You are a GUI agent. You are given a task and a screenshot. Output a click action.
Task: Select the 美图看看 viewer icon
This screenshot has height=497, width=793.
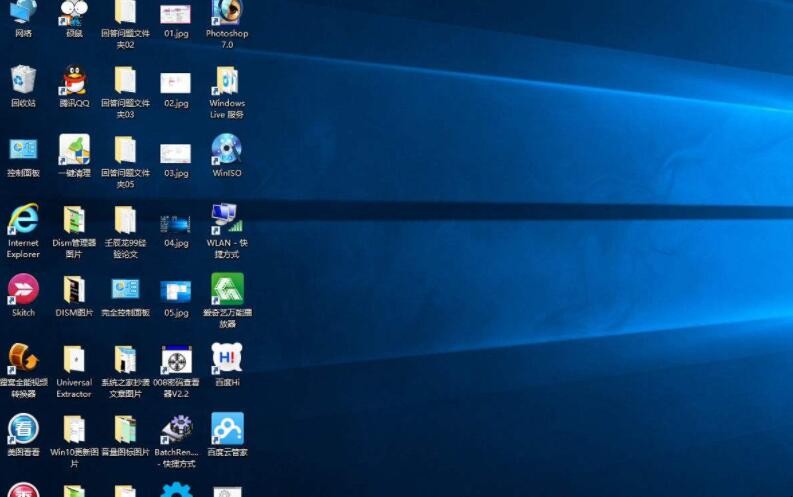[23, 429]
